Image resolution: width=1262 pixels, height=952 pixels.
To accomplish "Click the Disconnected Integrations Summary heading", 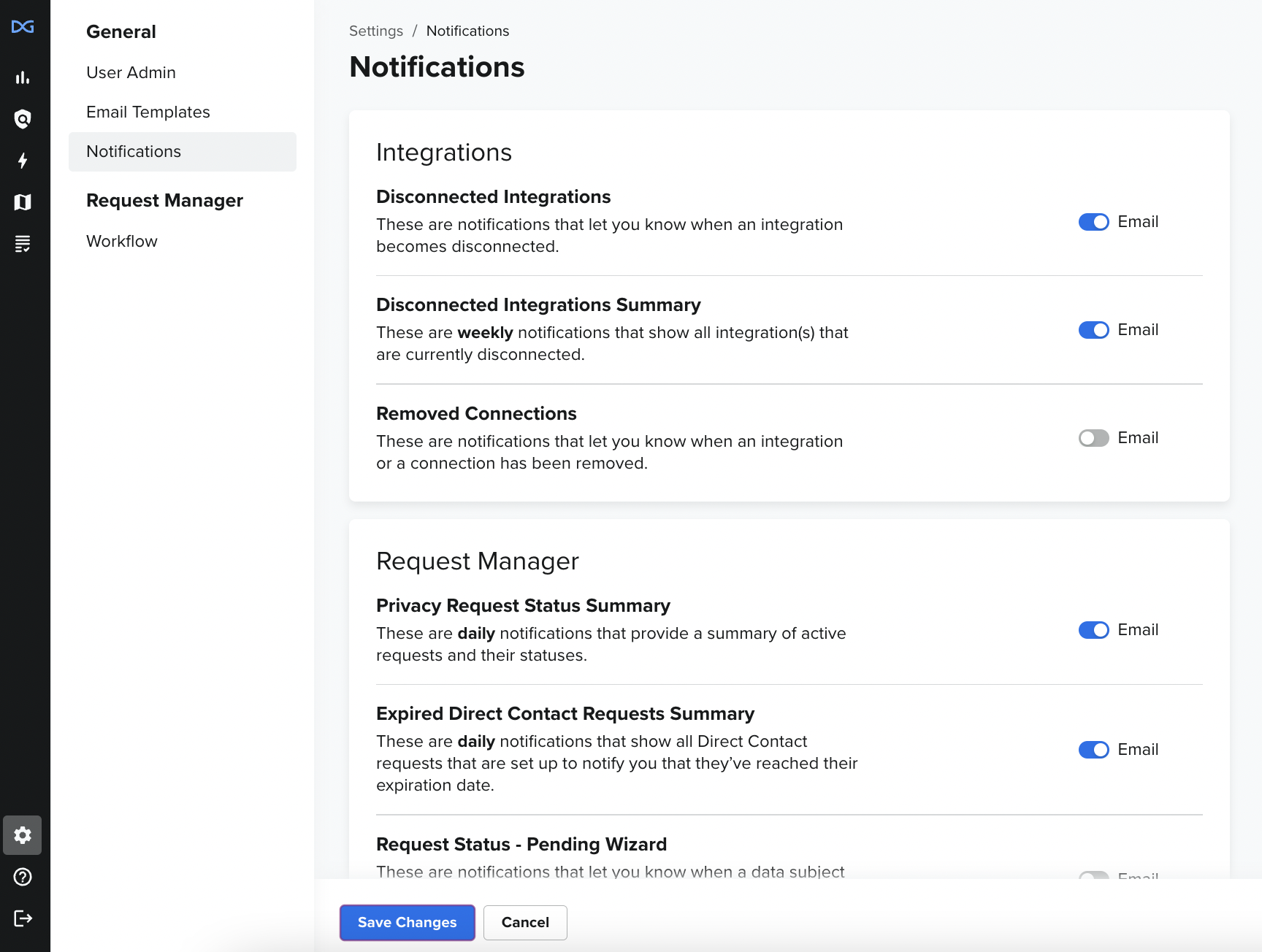I will click(x=538, y=305).
